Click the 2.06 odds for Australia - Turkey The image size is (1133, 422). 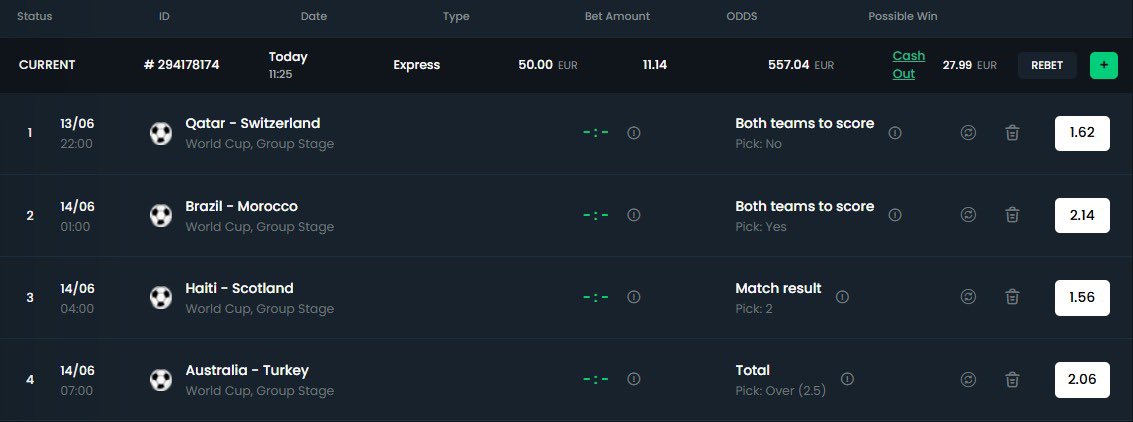[1082, 379]
